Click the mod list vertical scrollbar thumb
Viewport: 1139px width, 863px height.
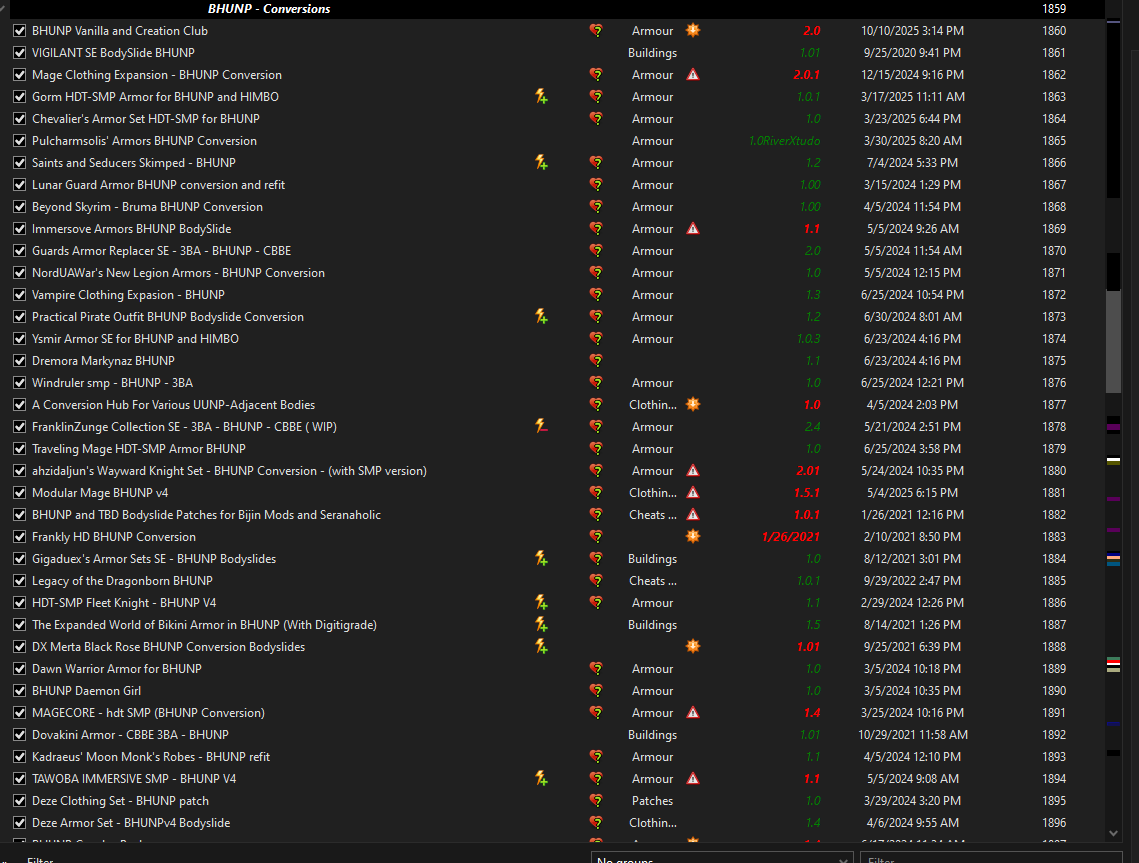(1114, 341)
